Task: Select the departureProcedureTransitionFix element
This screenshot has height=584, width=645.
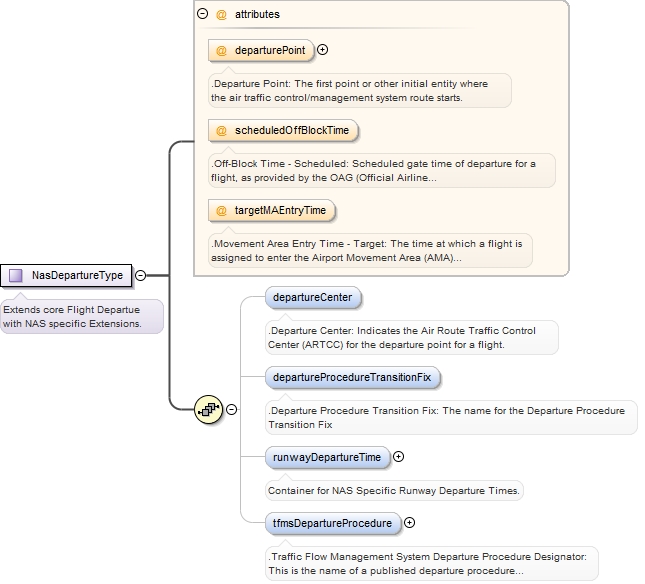Action: tap(353, 378)
